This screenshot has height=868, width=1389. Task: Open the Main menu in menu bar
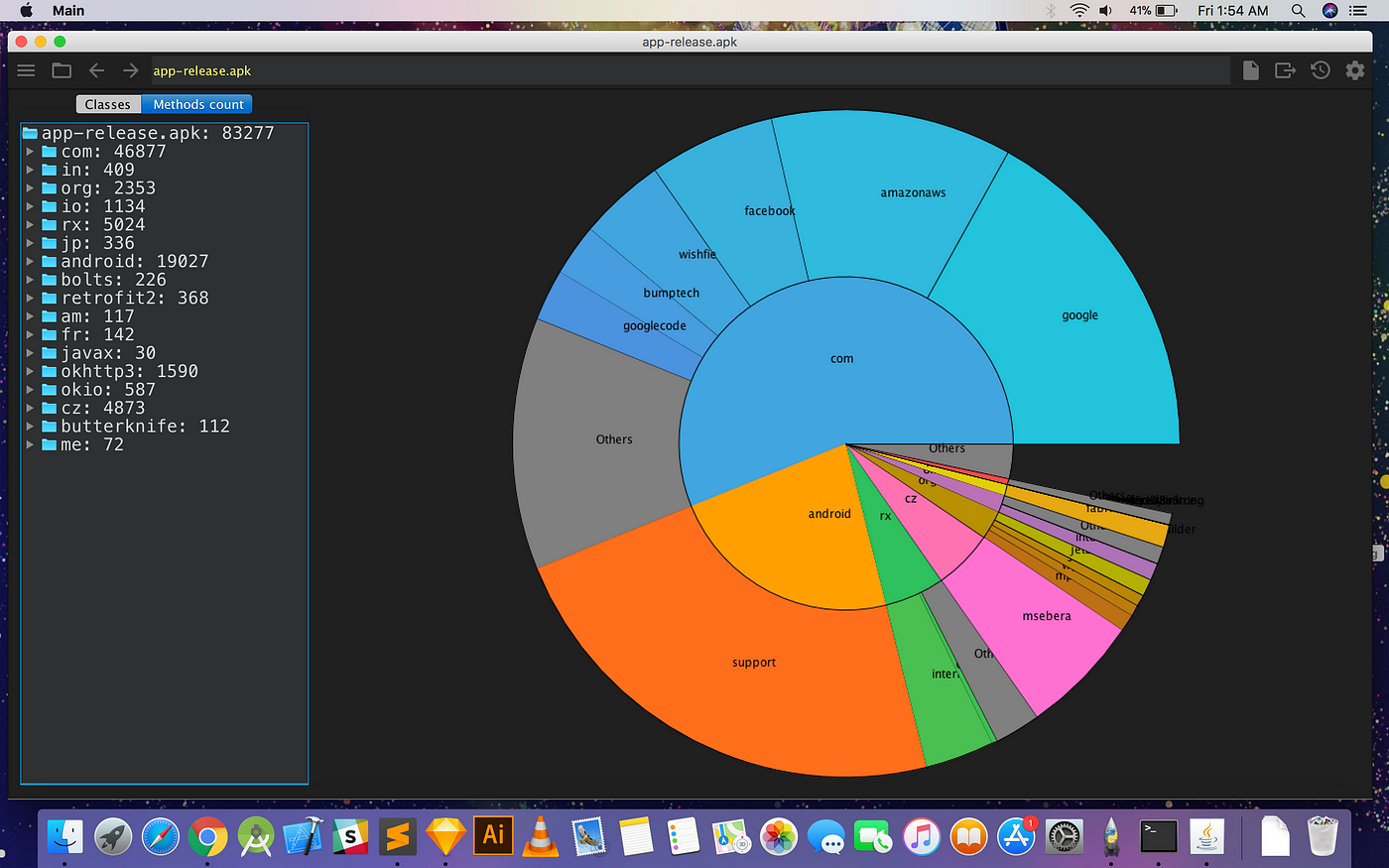[x=68, y=10]
